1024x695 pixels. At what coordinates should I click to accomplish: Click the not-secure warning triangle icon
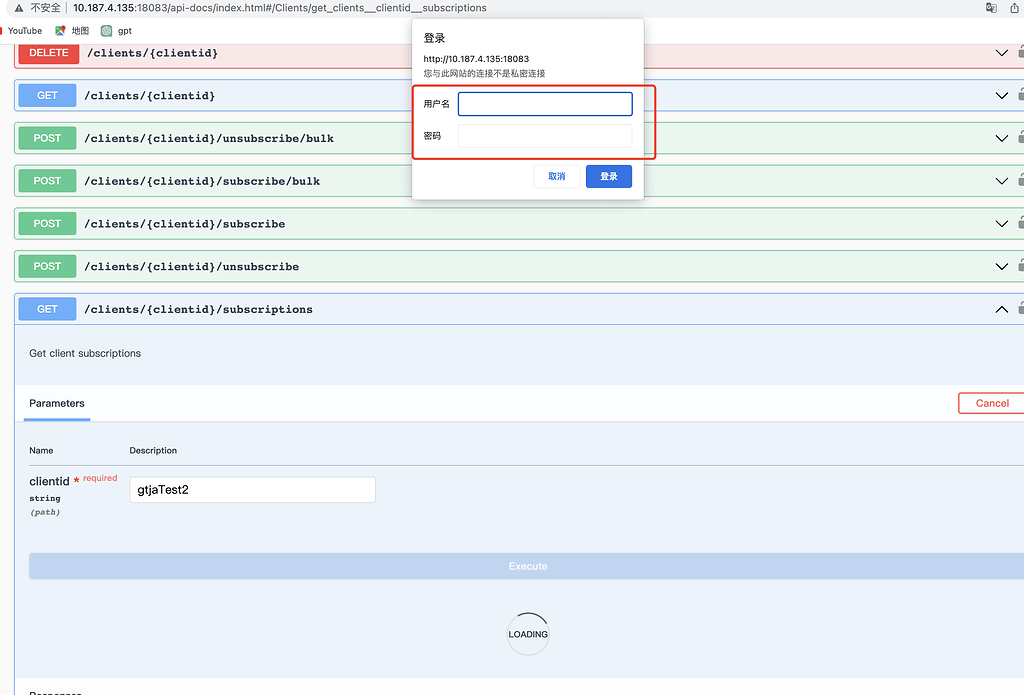tap(19, 8)
